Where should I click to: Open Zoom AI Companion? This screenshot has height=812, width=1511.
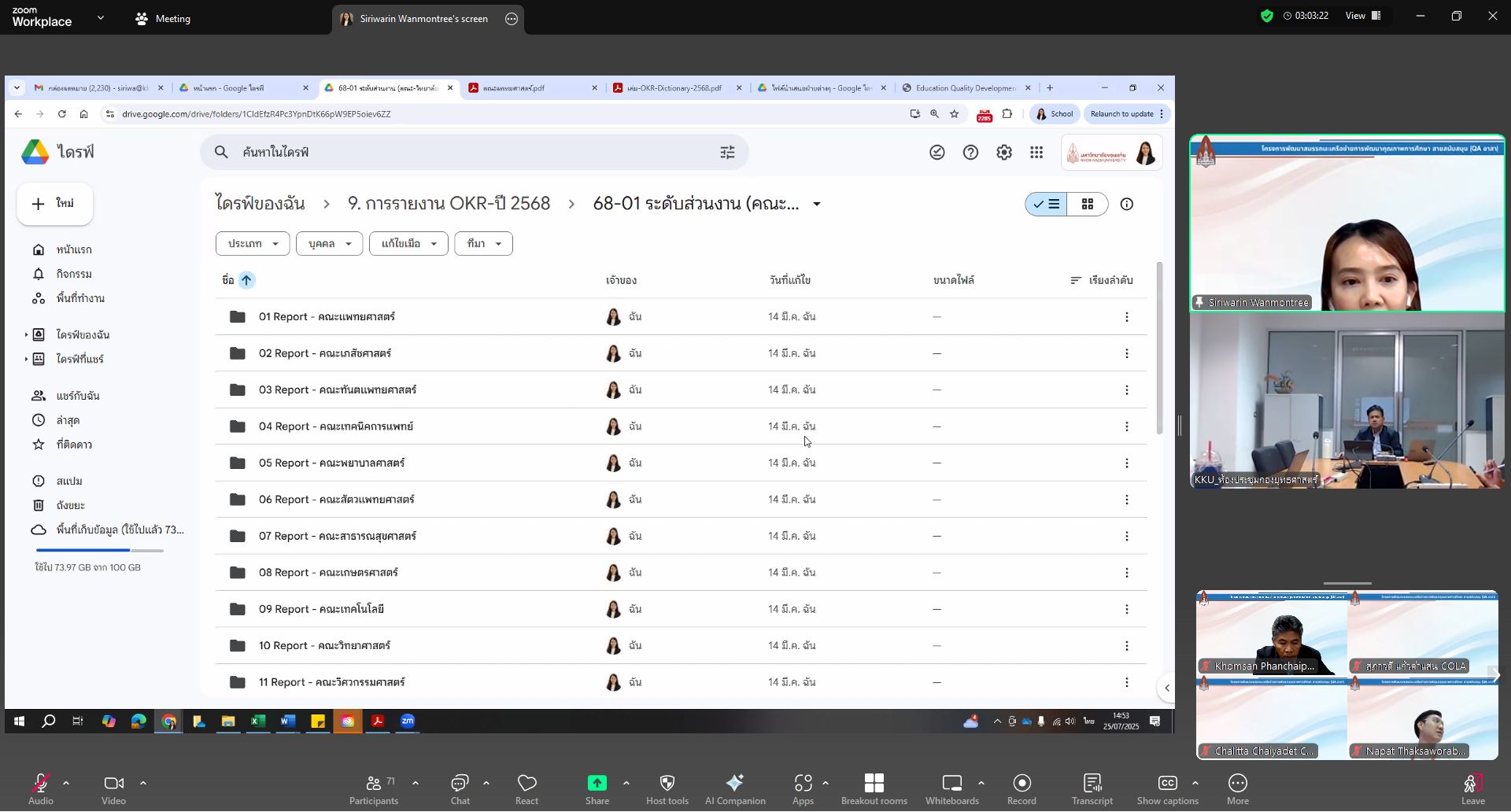click(x=734, y=789)
